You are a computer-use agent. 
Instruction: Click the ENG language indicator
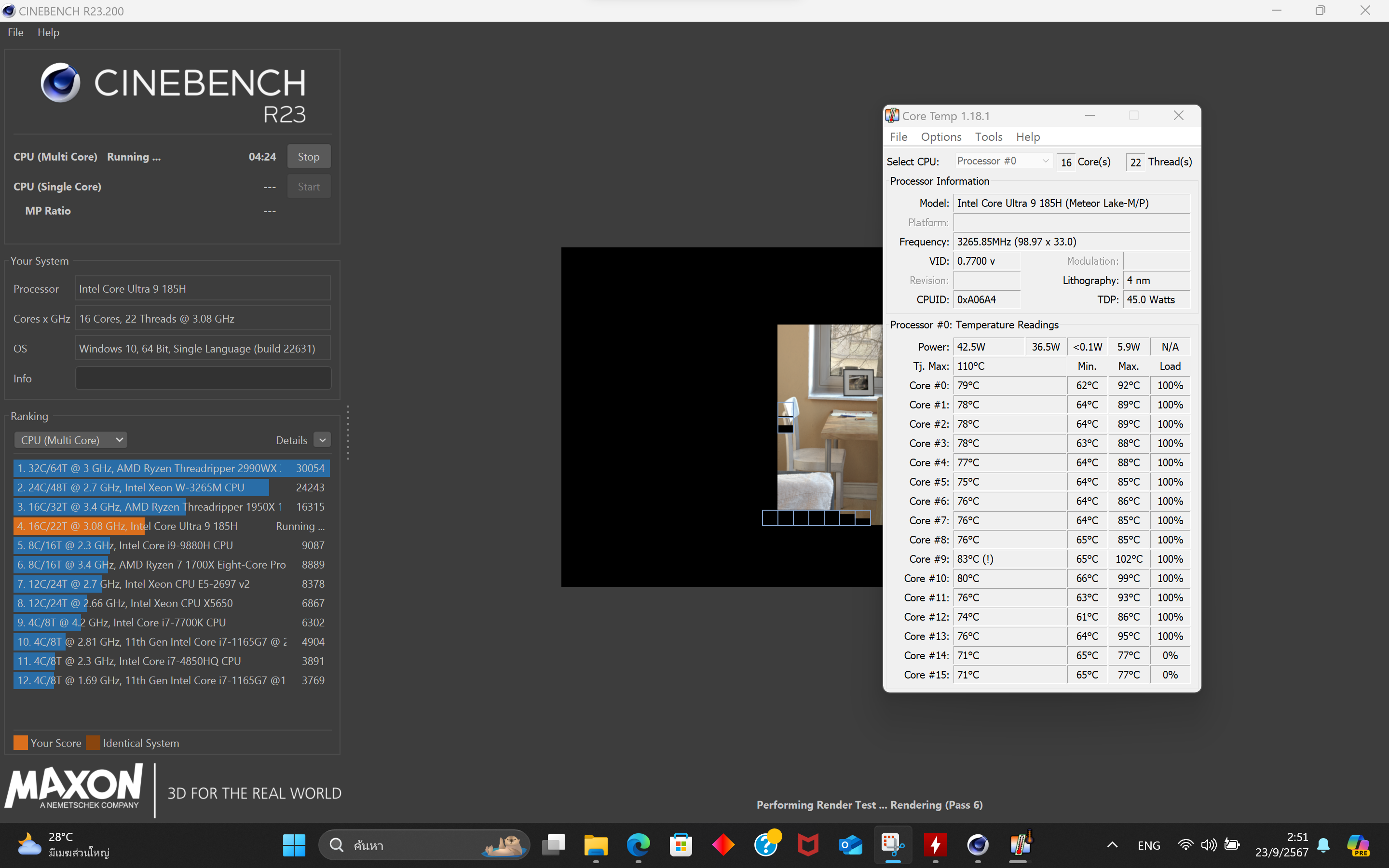[x=1148, y=845]
